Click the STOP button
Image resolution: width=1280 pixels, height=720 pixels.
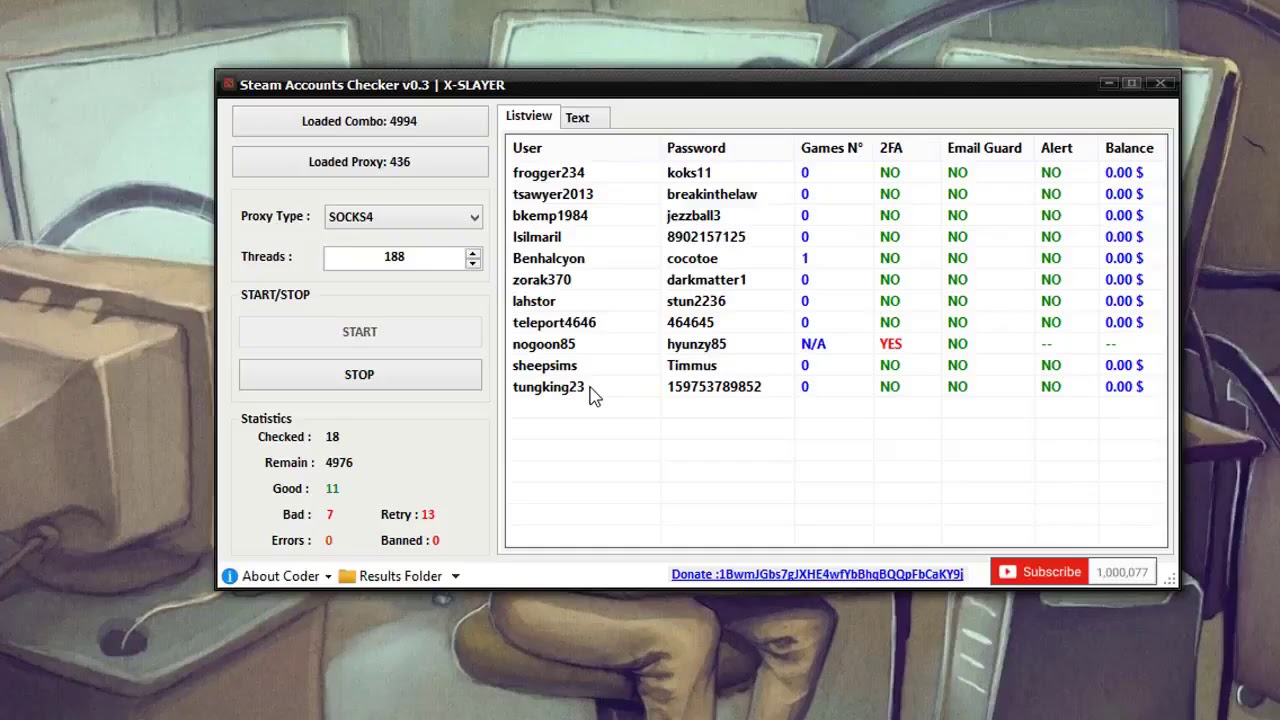tap(360, 375)
